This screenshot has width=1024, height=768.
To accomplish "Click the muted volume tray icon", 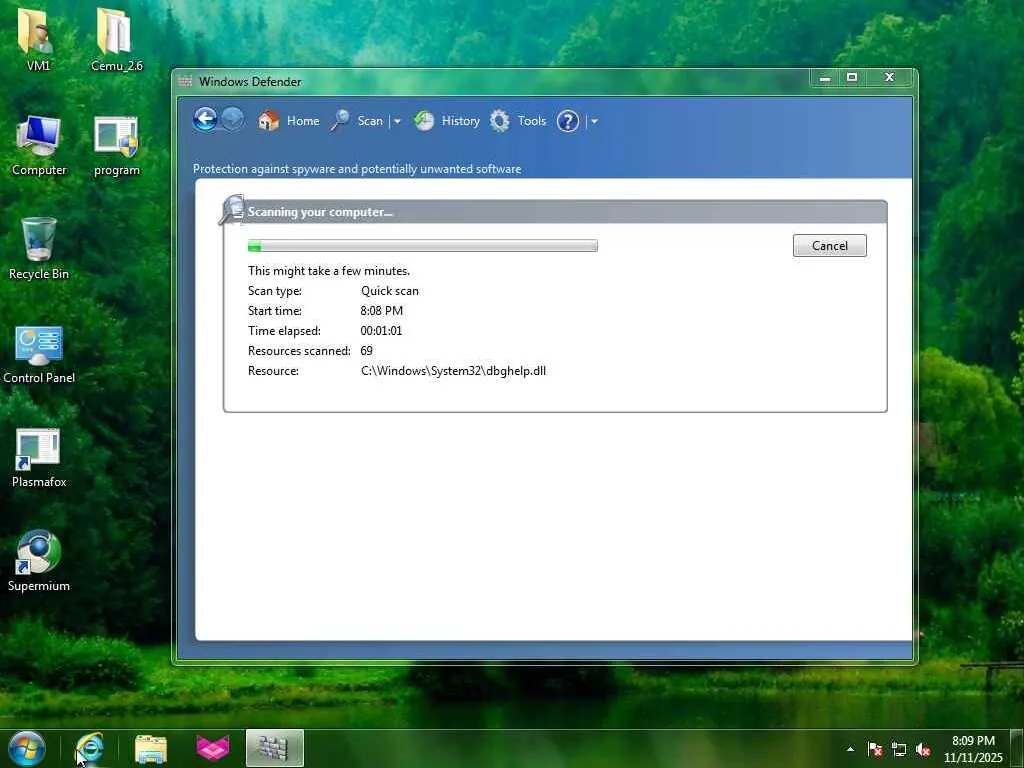I will point(923,749).
